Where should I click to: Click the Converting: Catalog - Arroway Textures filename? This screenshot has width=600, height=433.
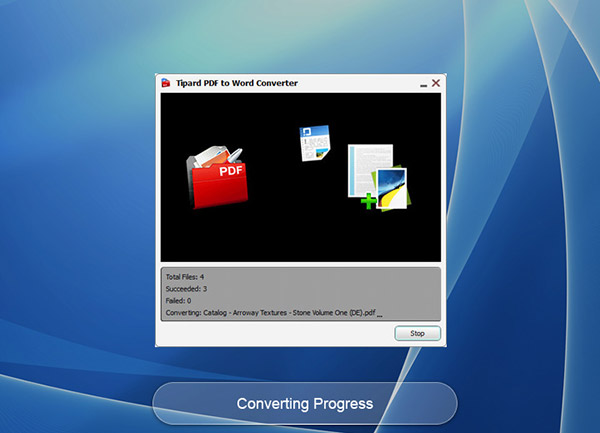click(274, 313)
